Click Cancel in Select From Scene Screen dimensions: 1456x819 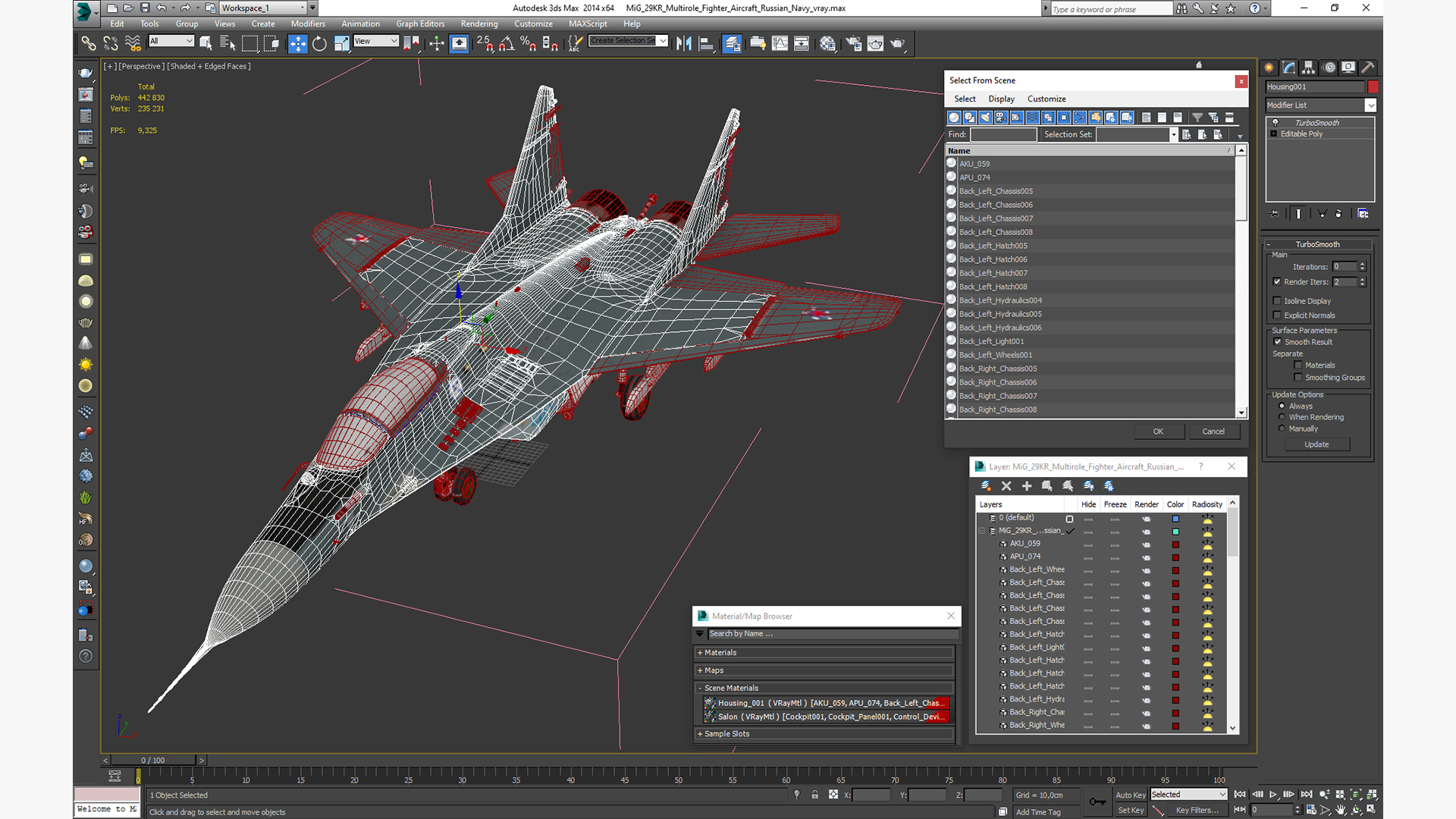[x=1213, y=431]
